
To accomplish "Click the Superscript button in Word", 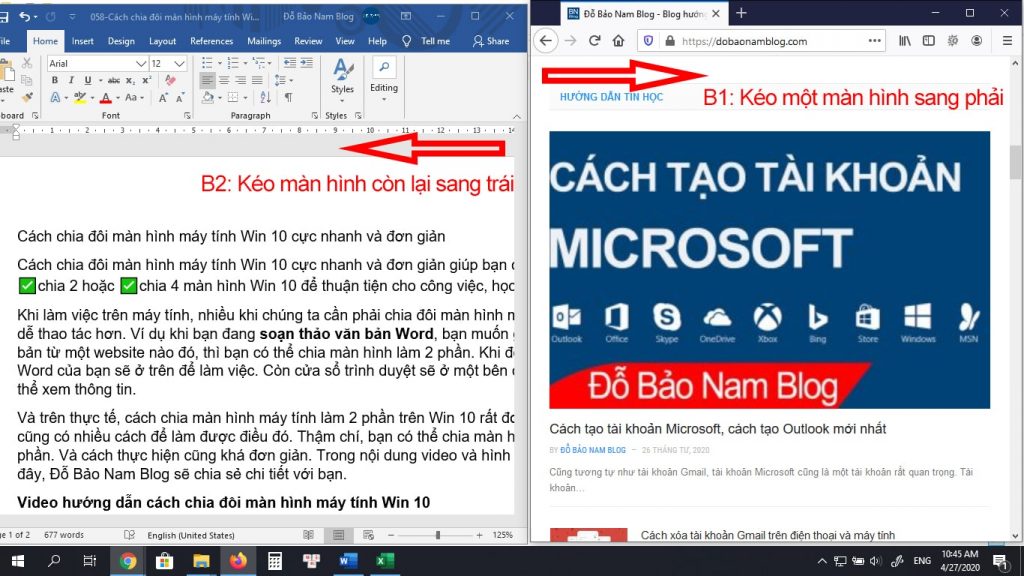I will tap(146, 80).
